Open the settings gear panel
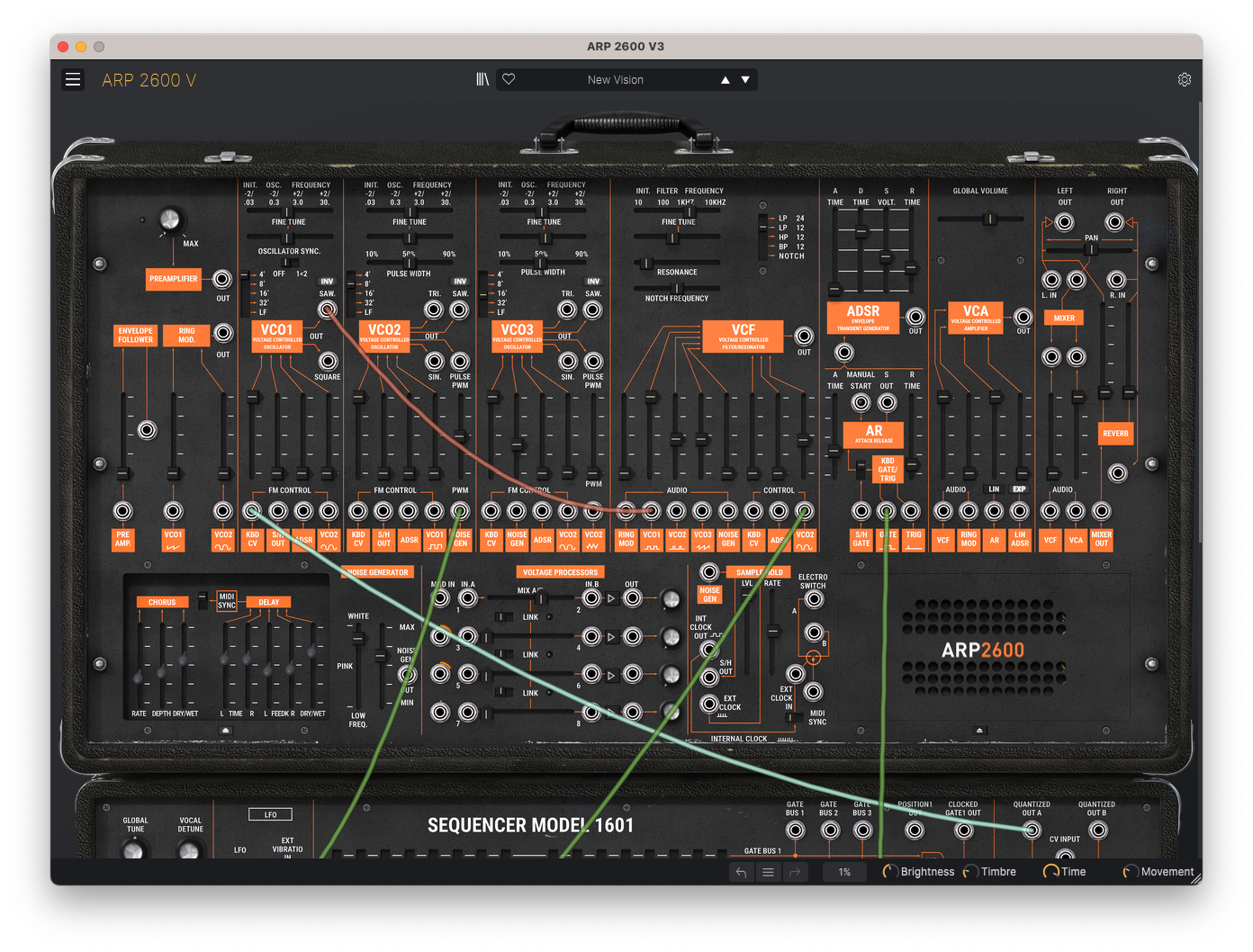1253x952 pixels. [x=1185, y=80]
